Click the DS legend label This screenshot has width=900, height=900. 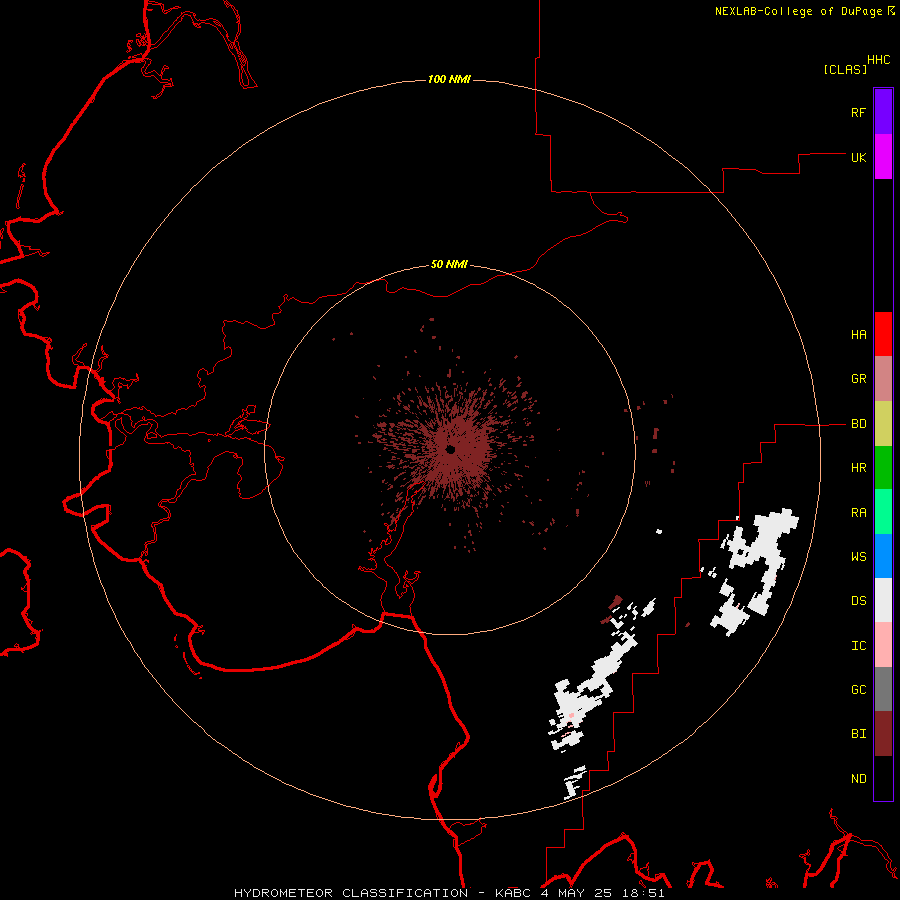click(x=859, y=601)
